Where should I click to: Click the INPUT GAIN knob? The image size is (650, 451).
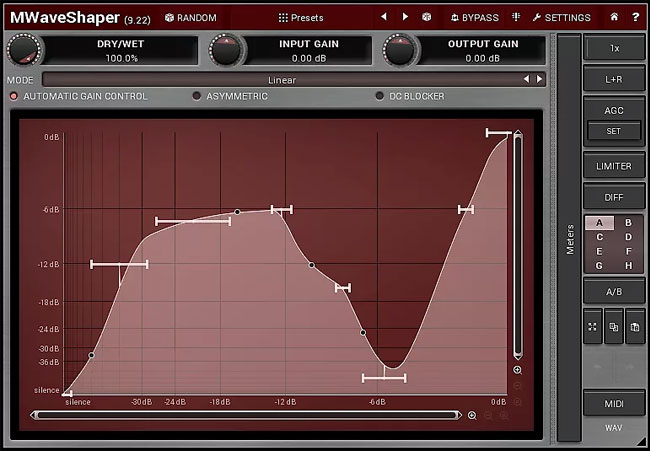[226, 50]
